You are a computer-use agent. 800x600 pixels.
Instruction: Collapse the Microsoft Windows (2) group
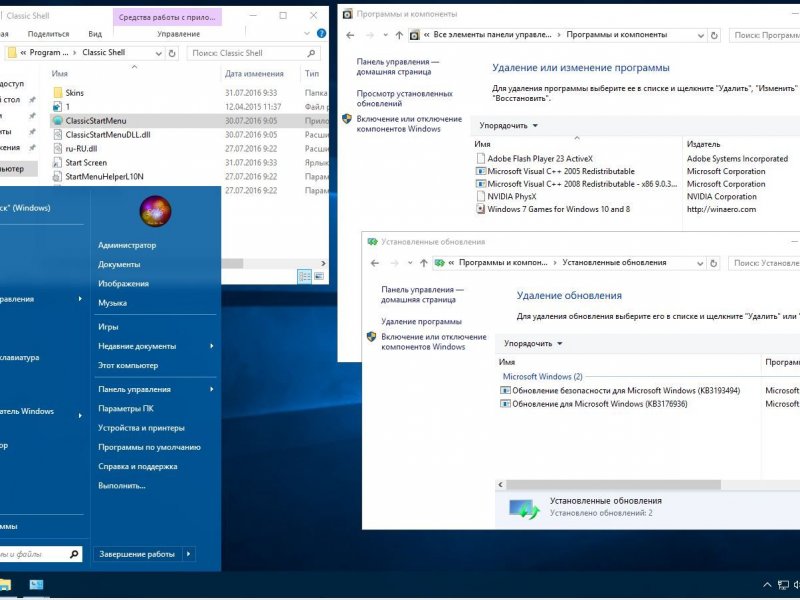point(543,377)
